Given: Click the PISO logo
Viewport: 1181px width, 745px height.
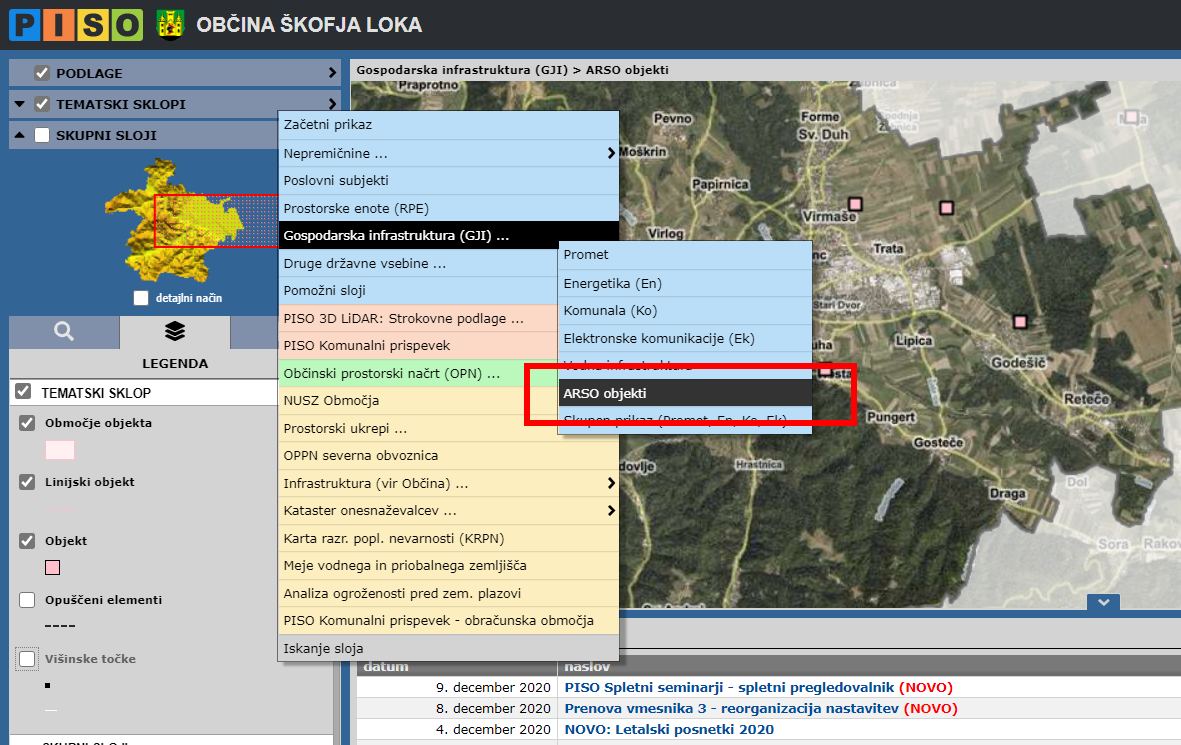Looking at the screenshot, I should click(76, 24).
